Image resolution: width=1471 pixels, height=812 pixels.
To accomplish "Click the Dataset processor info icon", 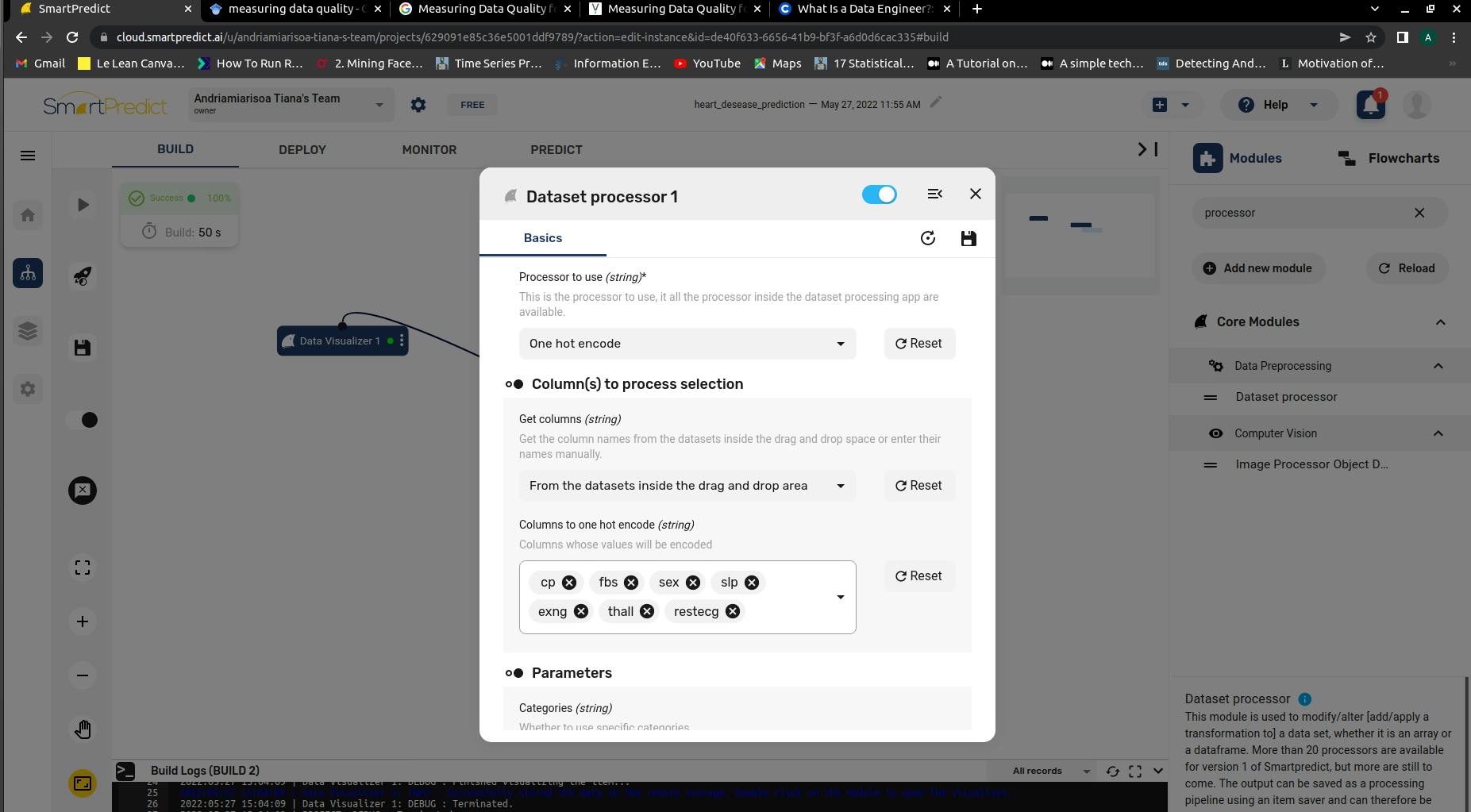I will point(1304,699).
